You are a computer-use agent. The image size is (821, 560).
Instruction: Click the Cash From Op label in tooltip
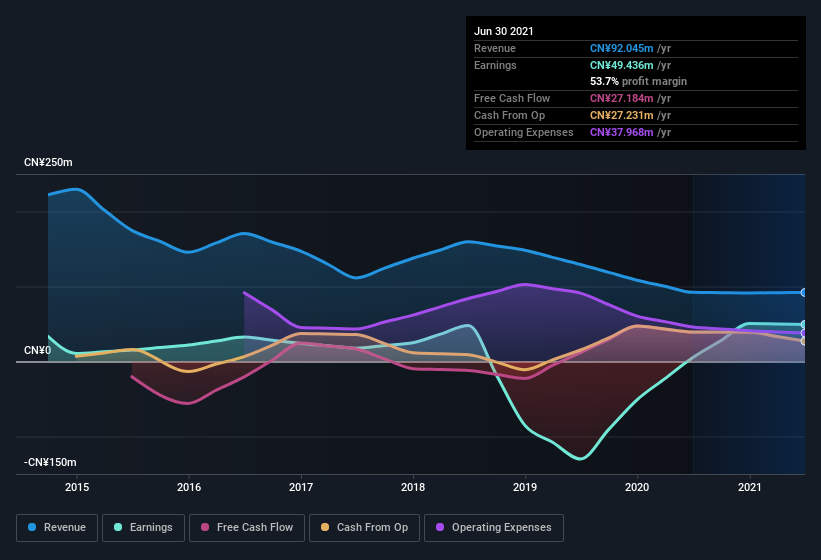(x=509, y=115)
